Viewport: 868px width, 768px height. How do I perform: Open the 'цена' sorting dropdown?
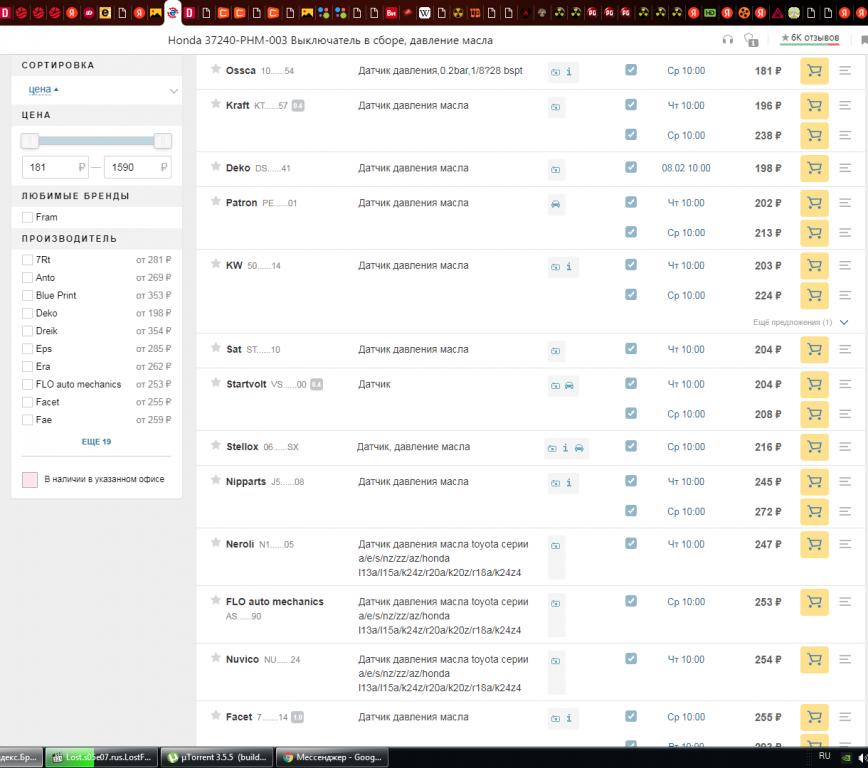[96, 90]
